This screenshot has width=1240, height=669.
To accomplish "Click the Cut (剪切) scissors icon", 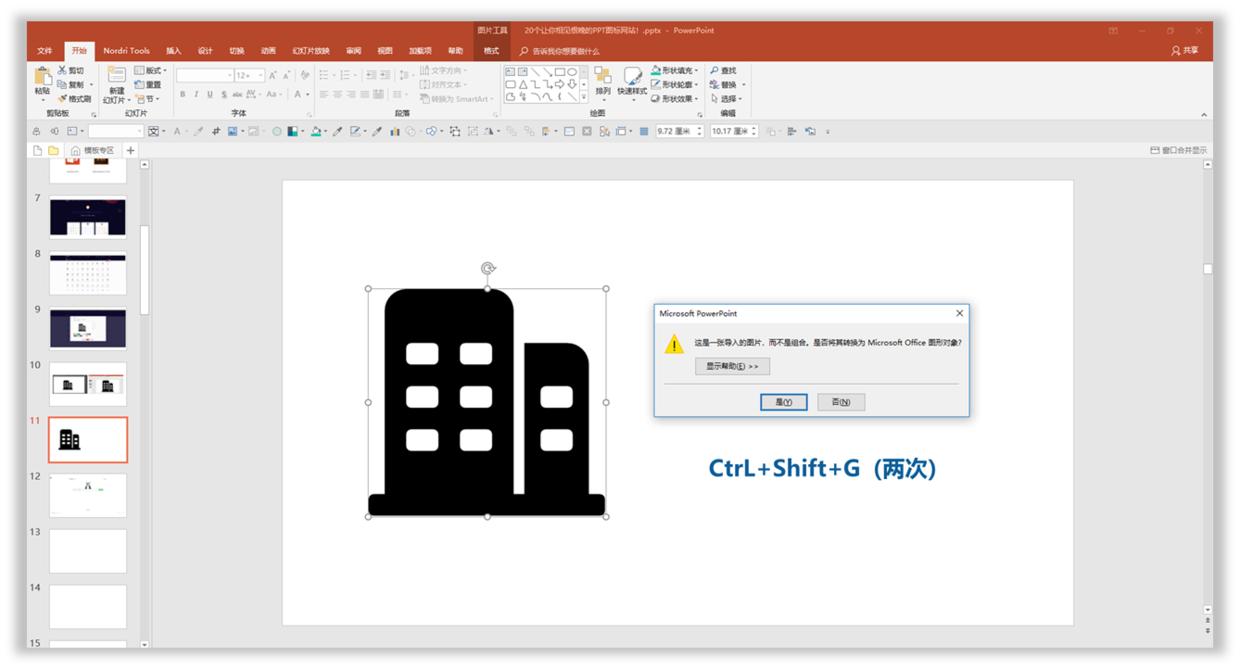I will (x=63, y=70).
